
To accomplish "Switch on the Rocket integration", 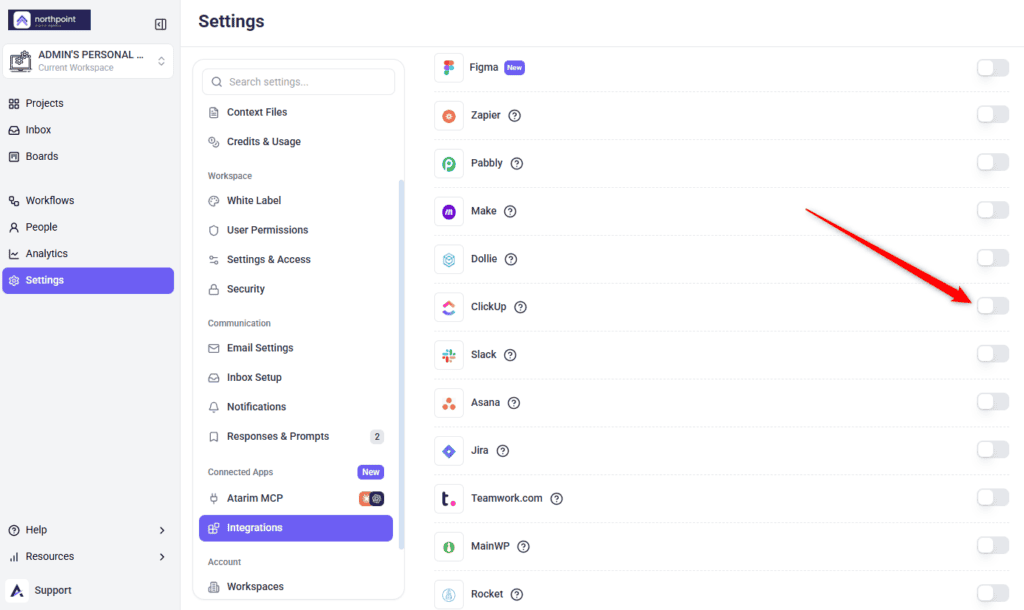I will coord(993,593).
